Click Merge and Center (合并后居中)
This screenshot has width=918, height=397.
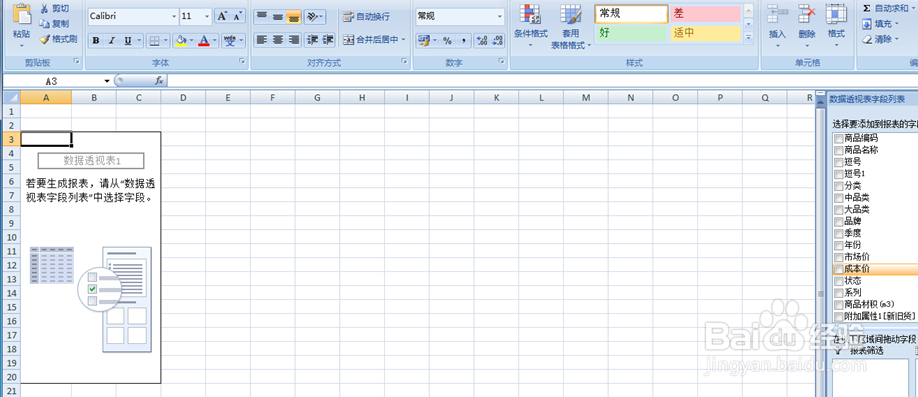click(371, 40)
